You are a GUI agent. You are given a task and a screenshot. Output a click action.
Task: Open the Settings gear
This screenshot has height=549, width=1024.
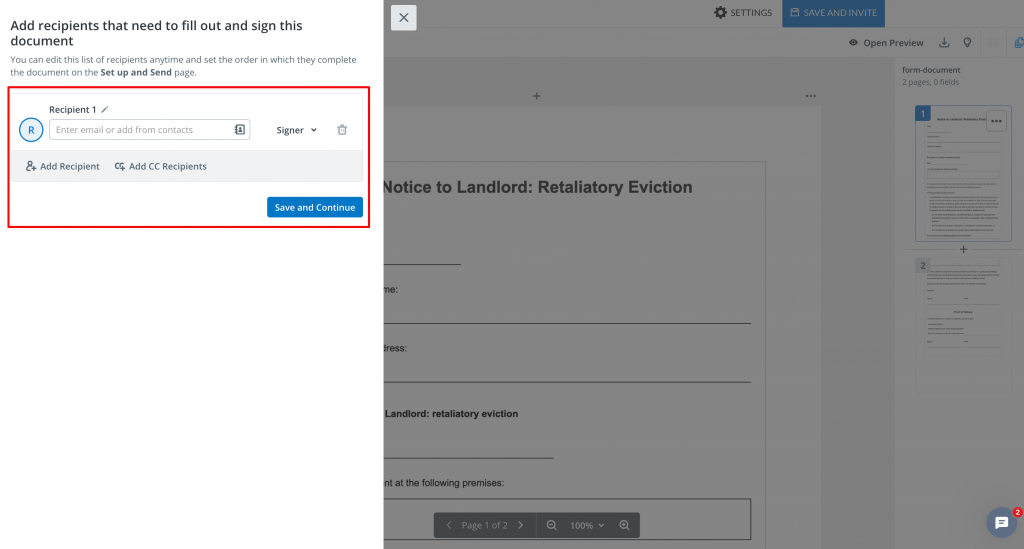[x=743, y=12]
